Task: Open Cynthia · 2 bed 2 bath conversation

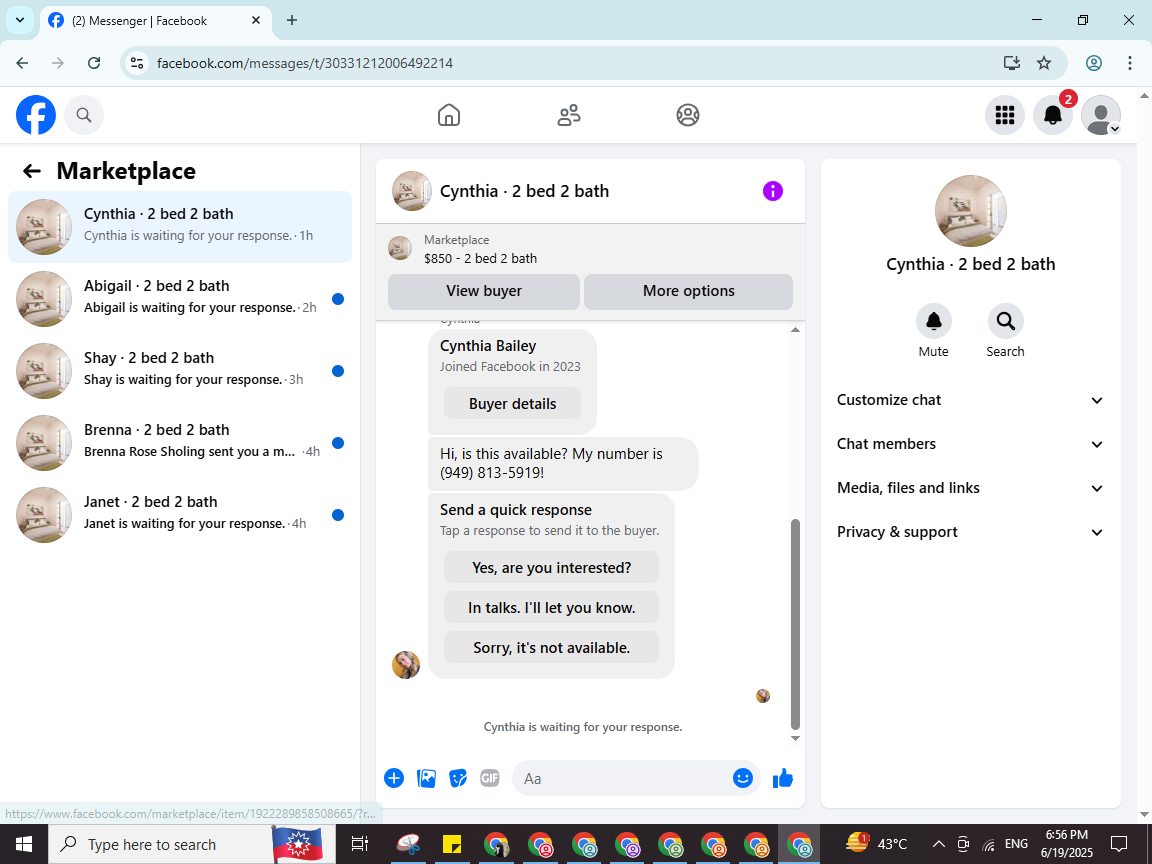Action: coord(180,227)
